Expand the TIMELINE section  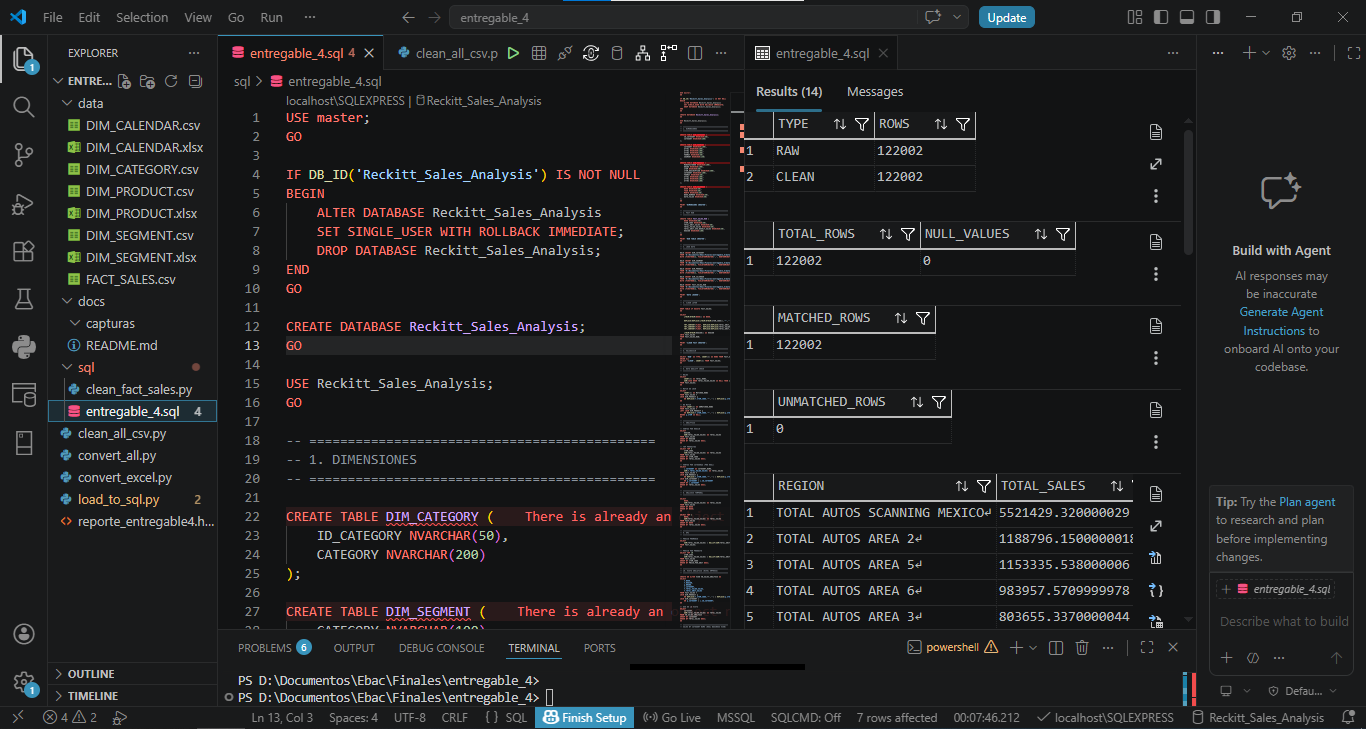click(x=133, y=696)
